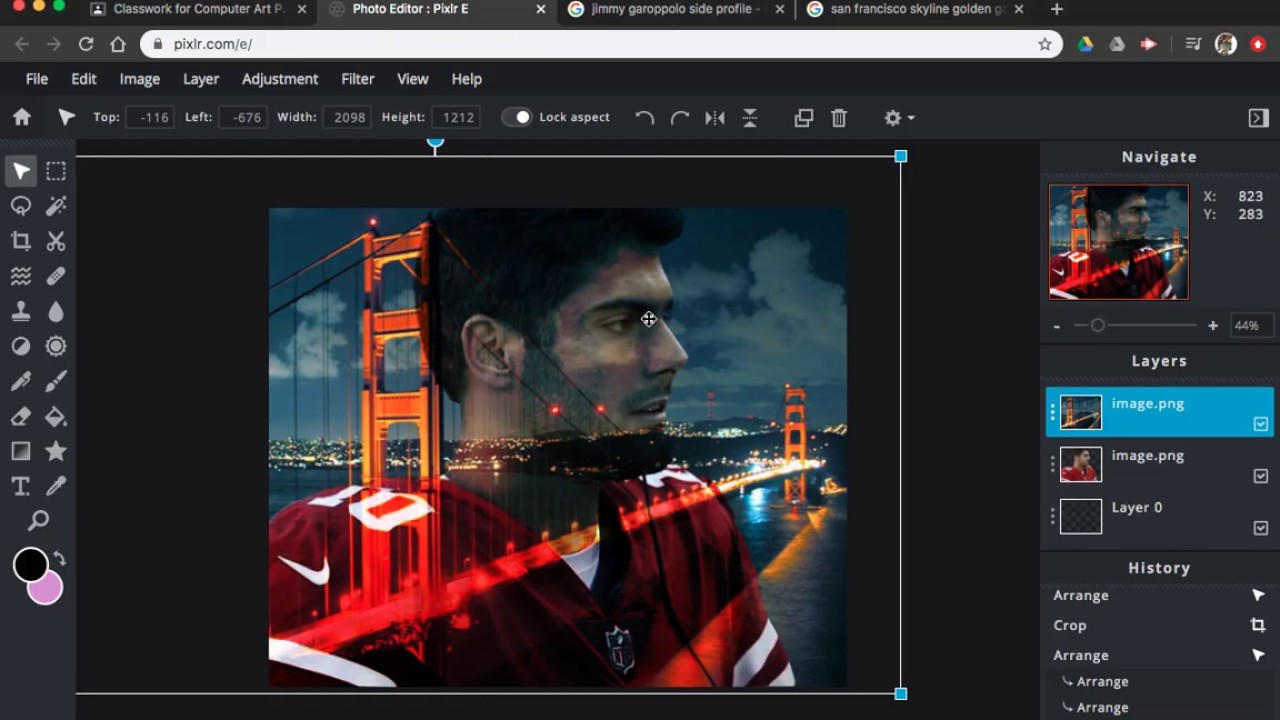Viewport: 1280px width, 720px height.
Task: Select the Crop tool
Action: point(21,241)
